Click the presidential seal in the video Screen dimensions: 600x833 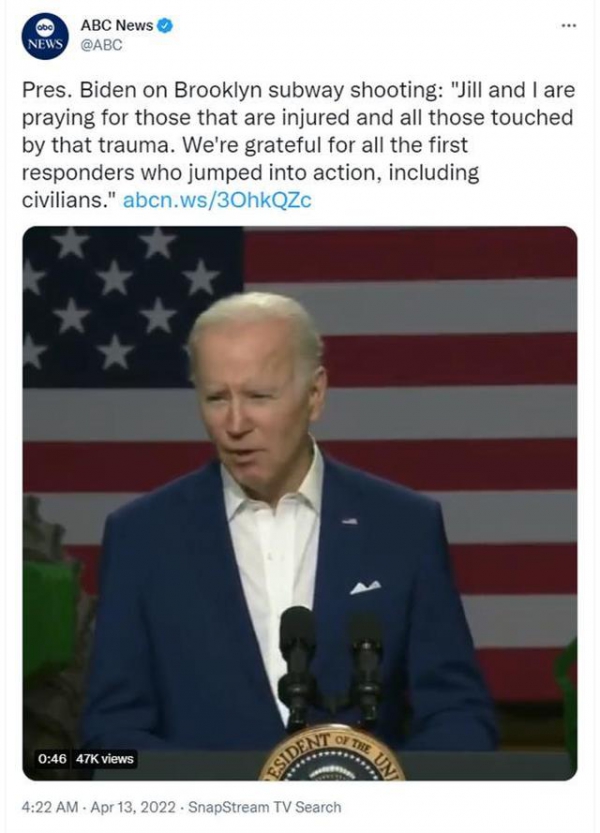[x=332, y=754]
